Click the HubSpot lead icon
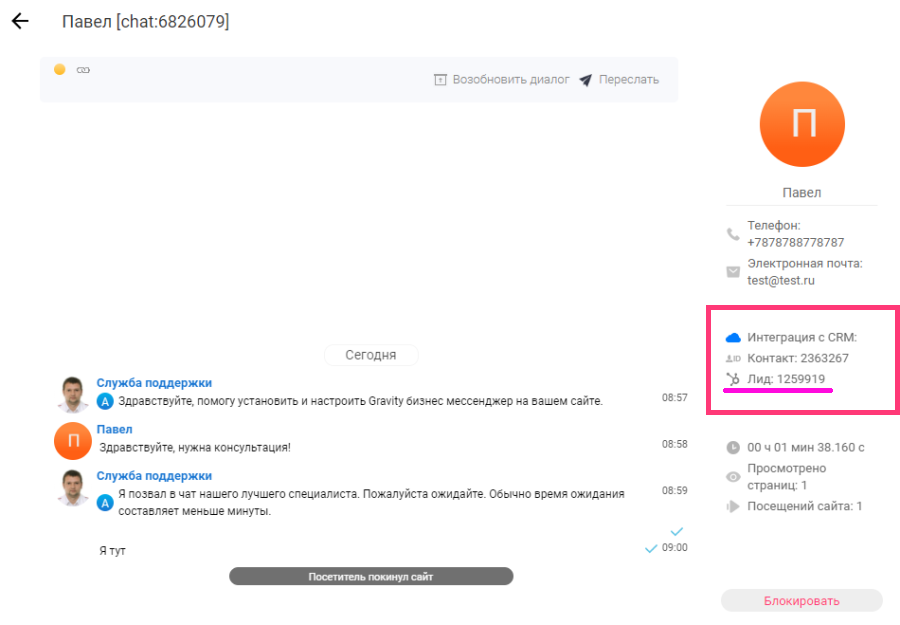The width and height of the screenshot is (900, 625). pyautogui.click(x=733, y=379)
